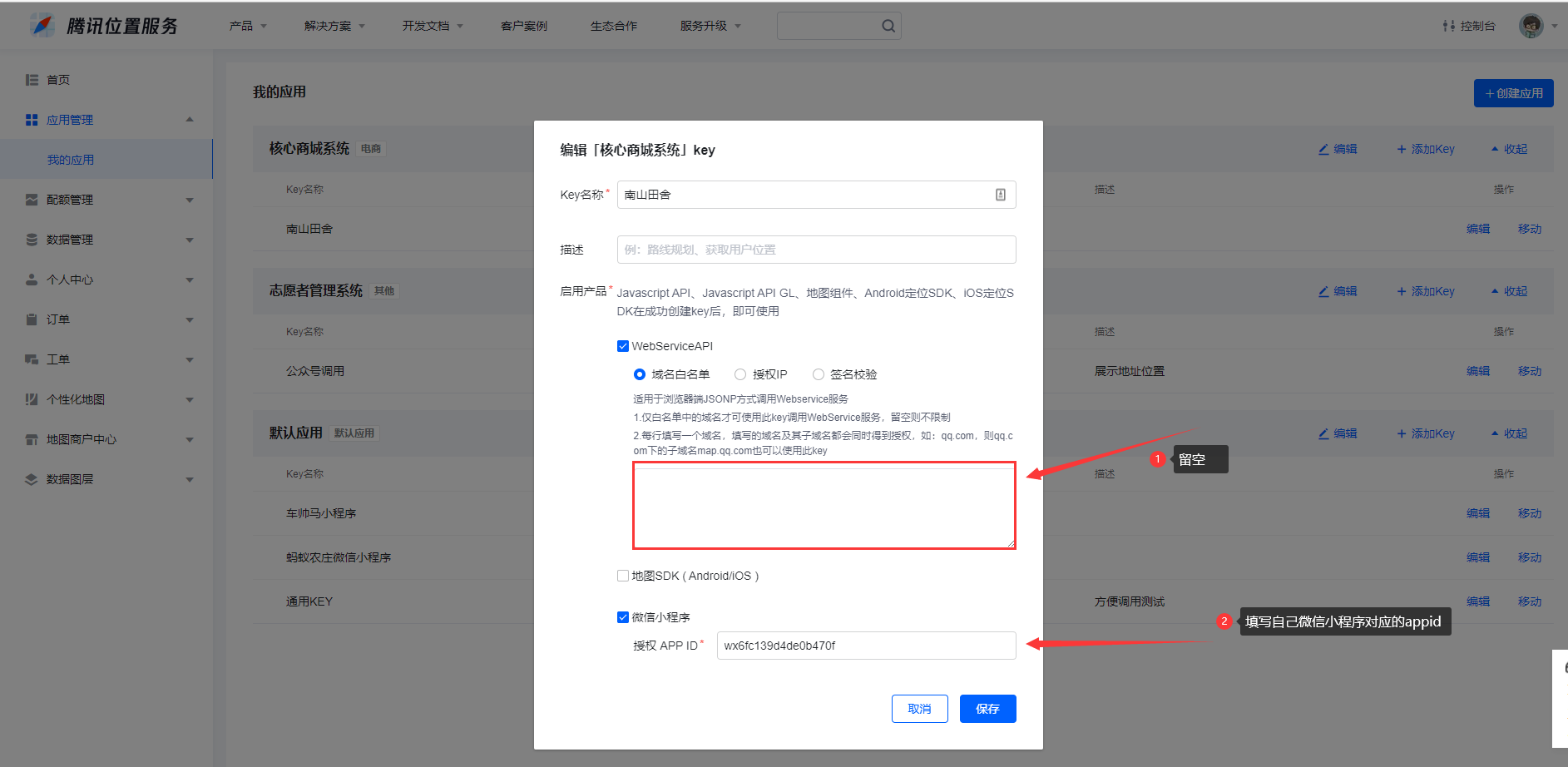Click the 取消 button
The height and width of the screenshot is (767, 1568).
coord(919,709)
